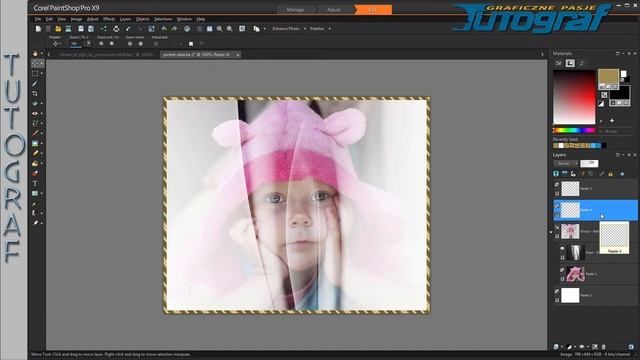Open the File menu
Image resolution: width=640 pixels, height=360 pixels.
[x=38, y=19]
